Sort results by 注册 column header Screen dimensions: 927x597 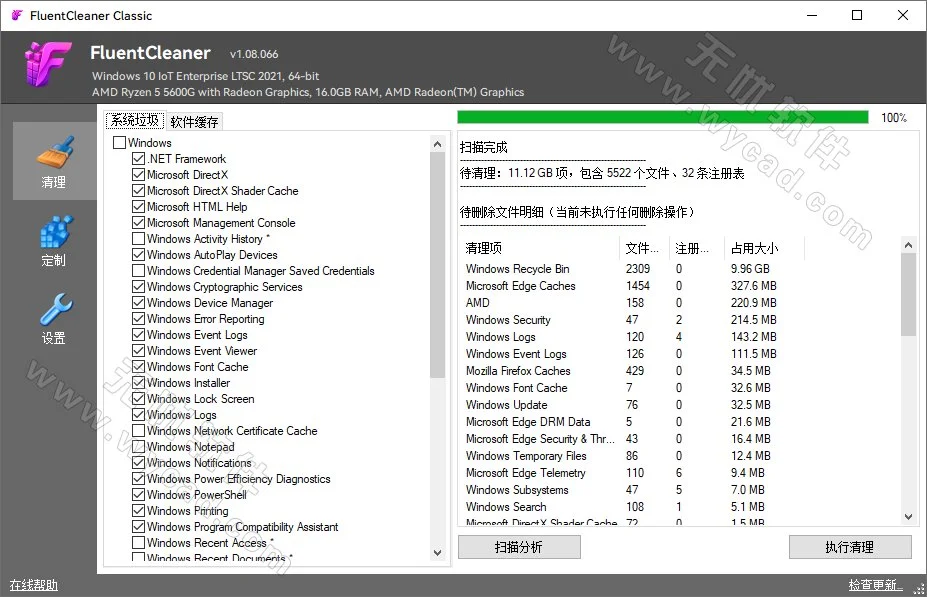(696, 248)
